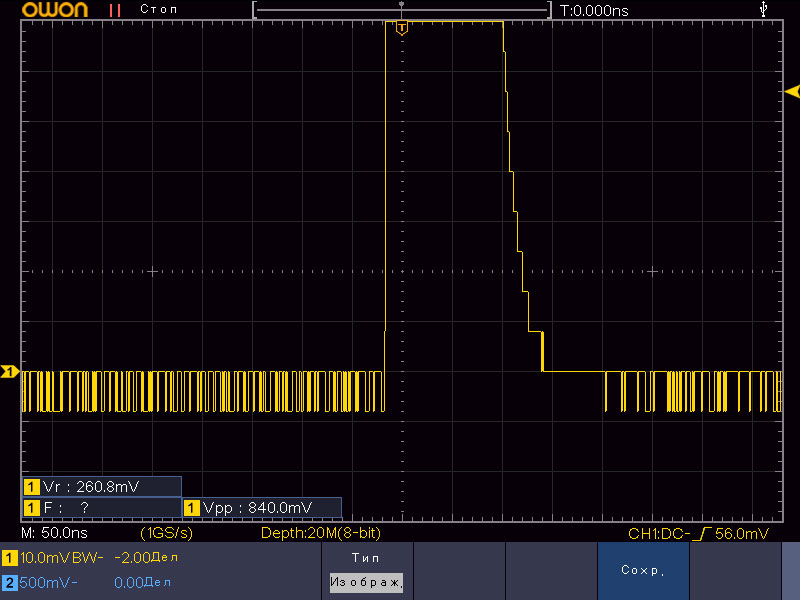Select the Тип menu item

pos(366,557)
